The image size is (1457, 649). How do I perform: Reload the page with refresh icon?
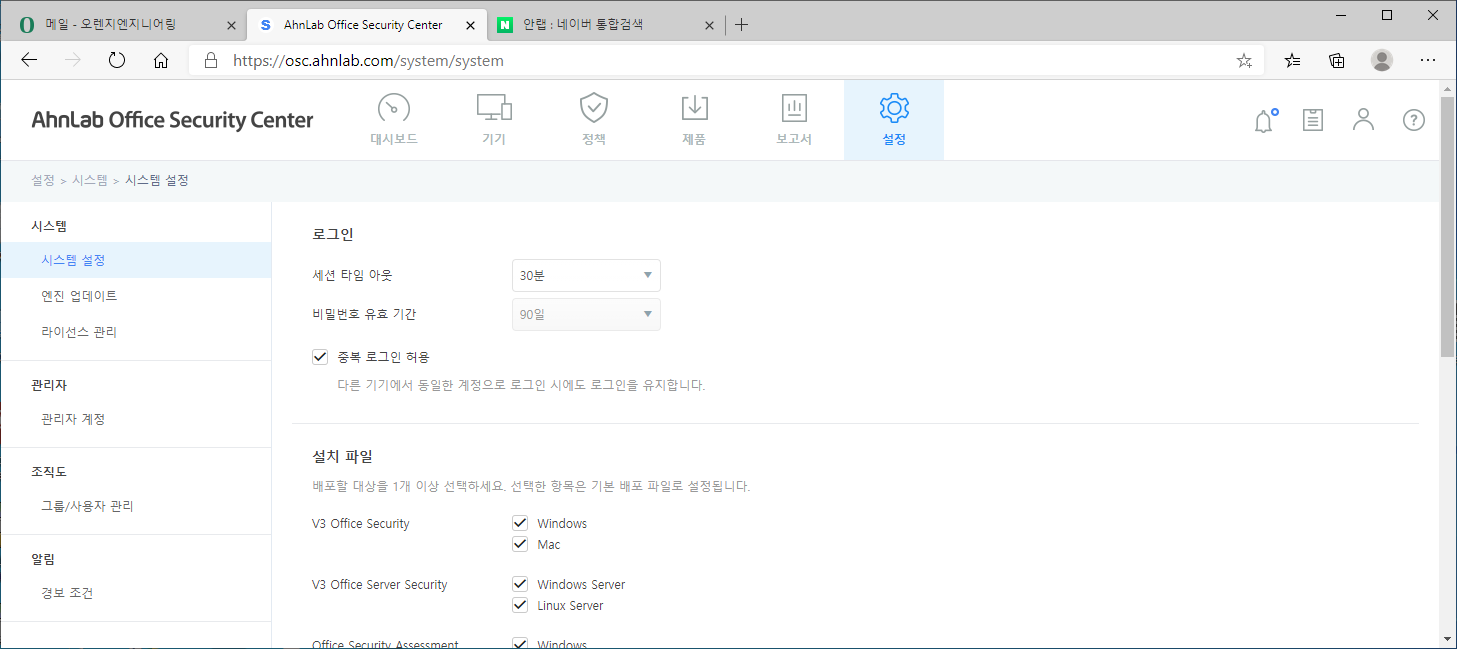click(x=117, y=60)
